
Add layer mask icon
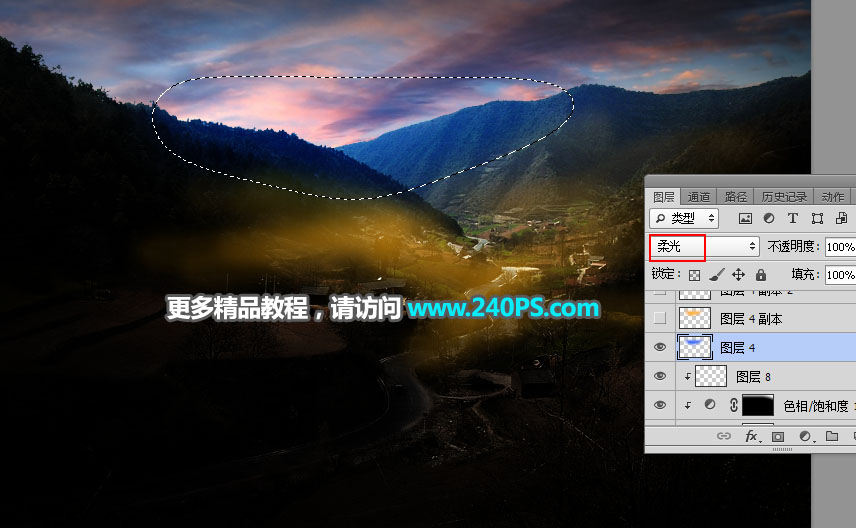click(x=778, y=436)
